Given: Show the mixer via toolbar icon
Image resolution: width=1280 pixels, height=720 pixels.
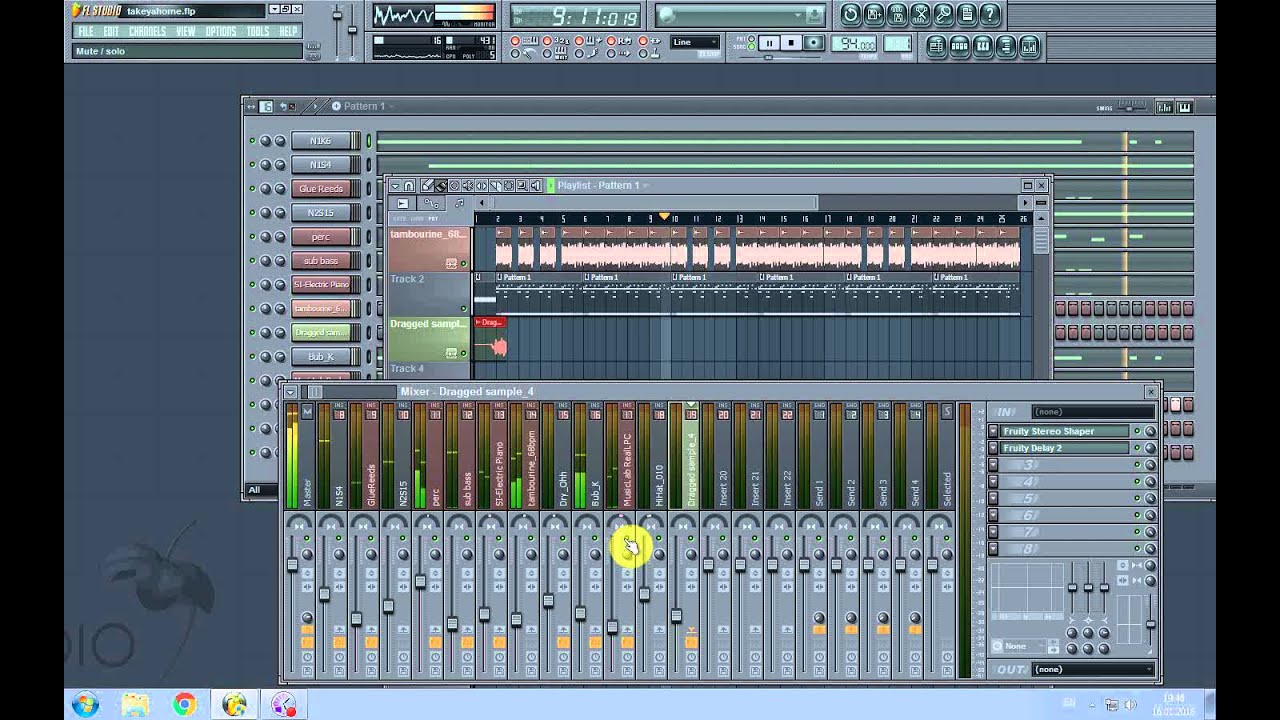Looking at the screenshot, I should coord(1029,46).
